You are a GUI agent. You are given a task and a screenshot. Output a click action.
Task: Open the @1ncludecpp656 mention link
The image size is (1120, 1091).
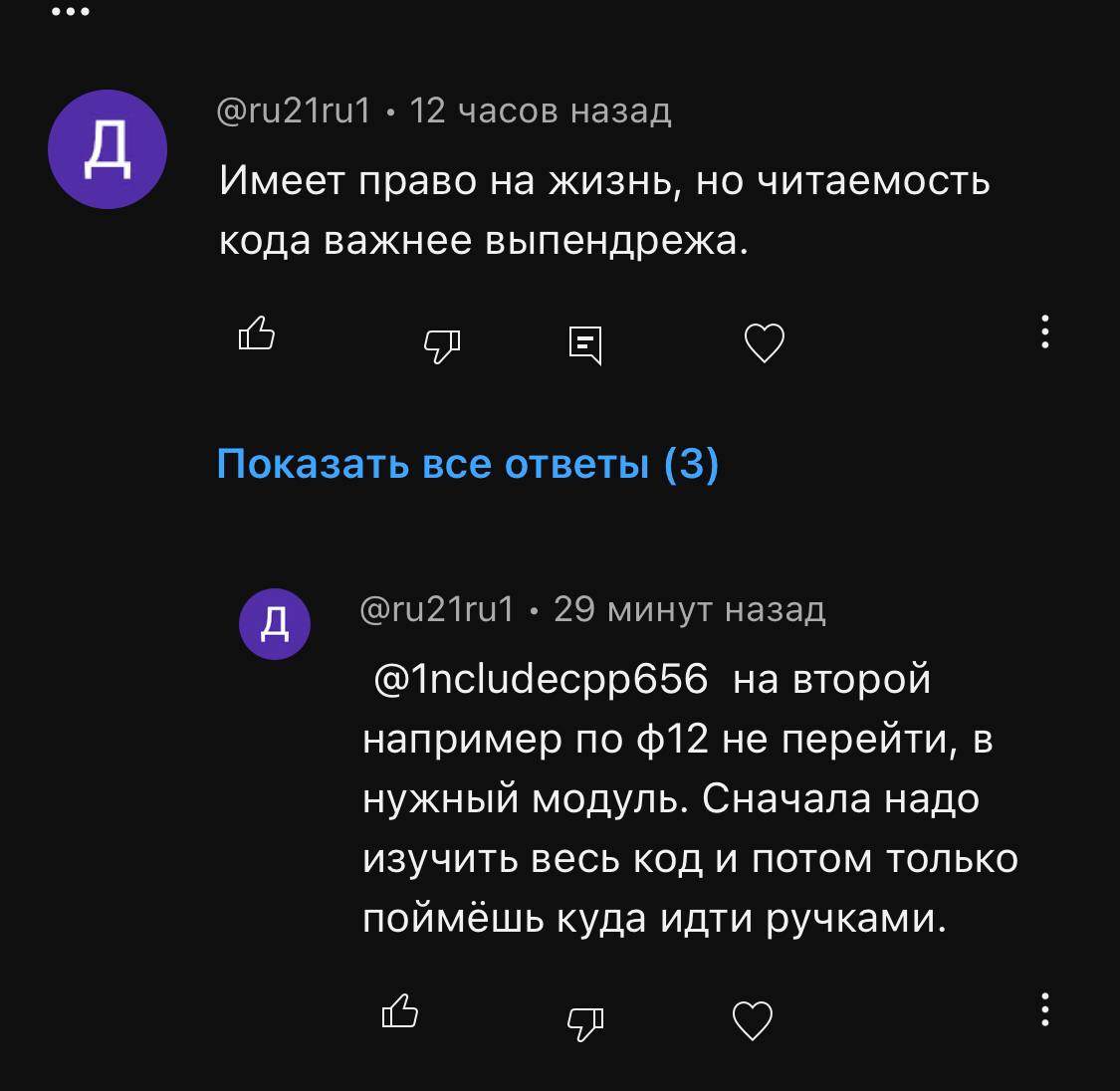click(541, 680)
